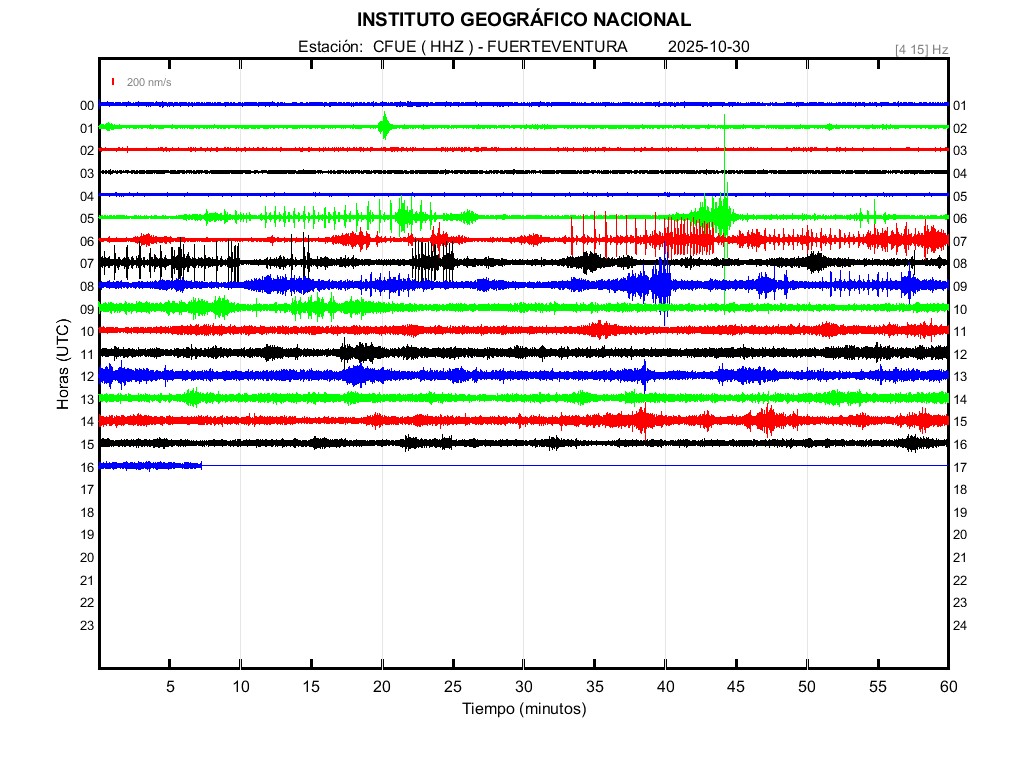Click where the blue hour 16 signal ends
The height and width of the screenshot is (768, 1024).
point(202,465)
